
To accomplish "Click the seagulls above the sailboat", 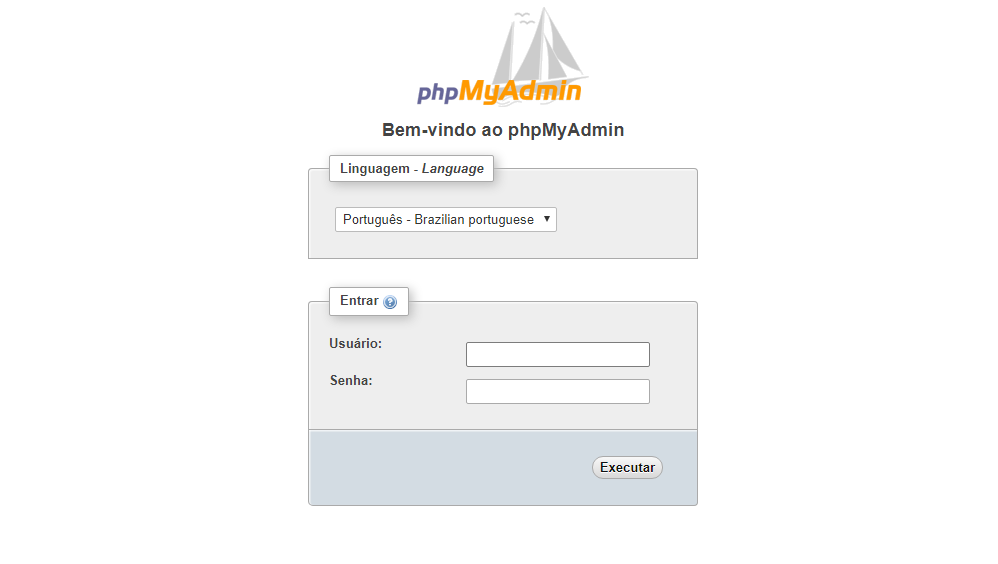I will coord(524,18).
